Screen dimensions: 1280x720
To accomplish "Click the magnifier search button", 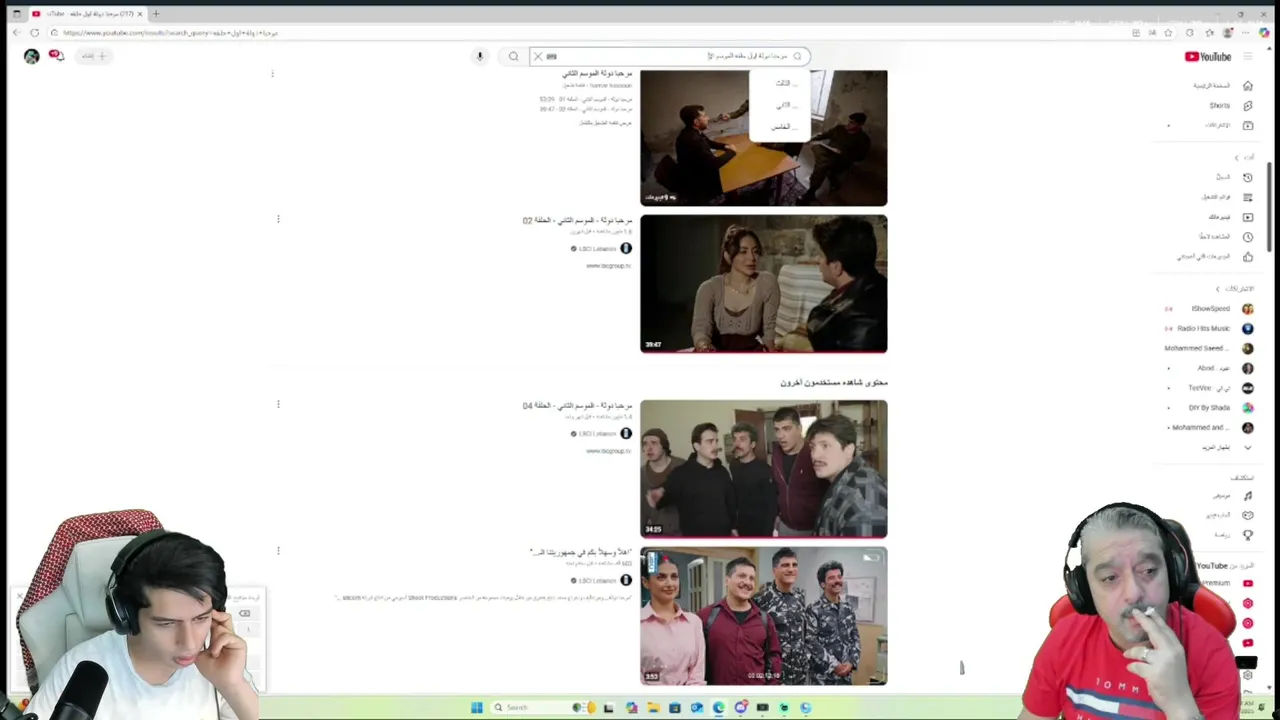I will pyautogui.click(x=513, y=56).
